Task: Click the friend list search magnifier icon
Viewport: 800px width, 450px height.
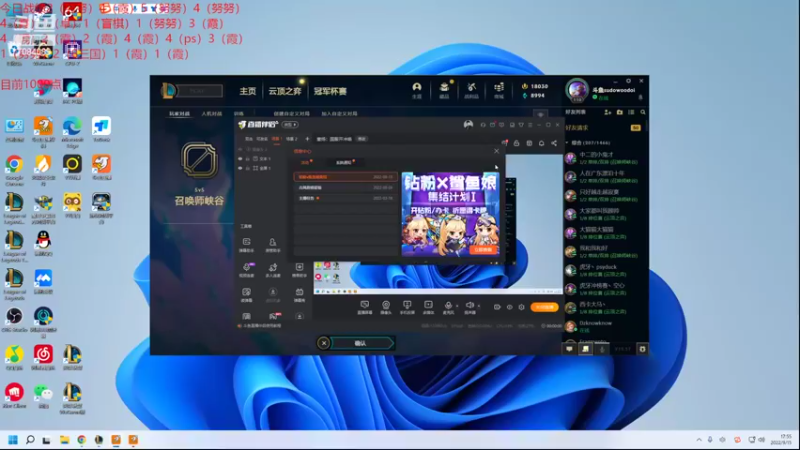Action: tap(643, 112)
